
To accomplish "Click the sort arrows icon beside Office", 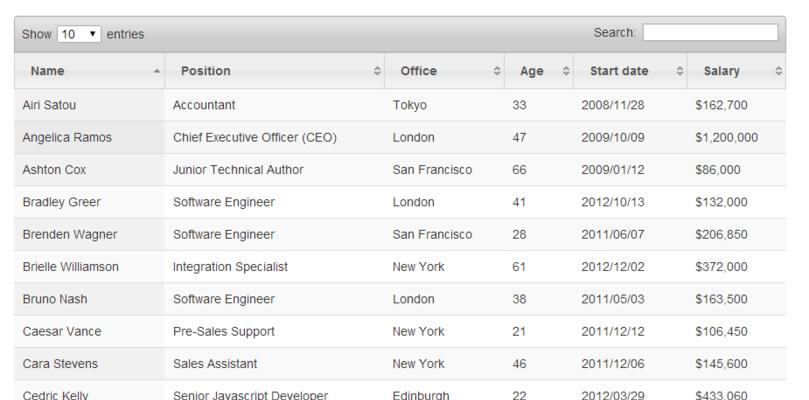I will point(497,71).
